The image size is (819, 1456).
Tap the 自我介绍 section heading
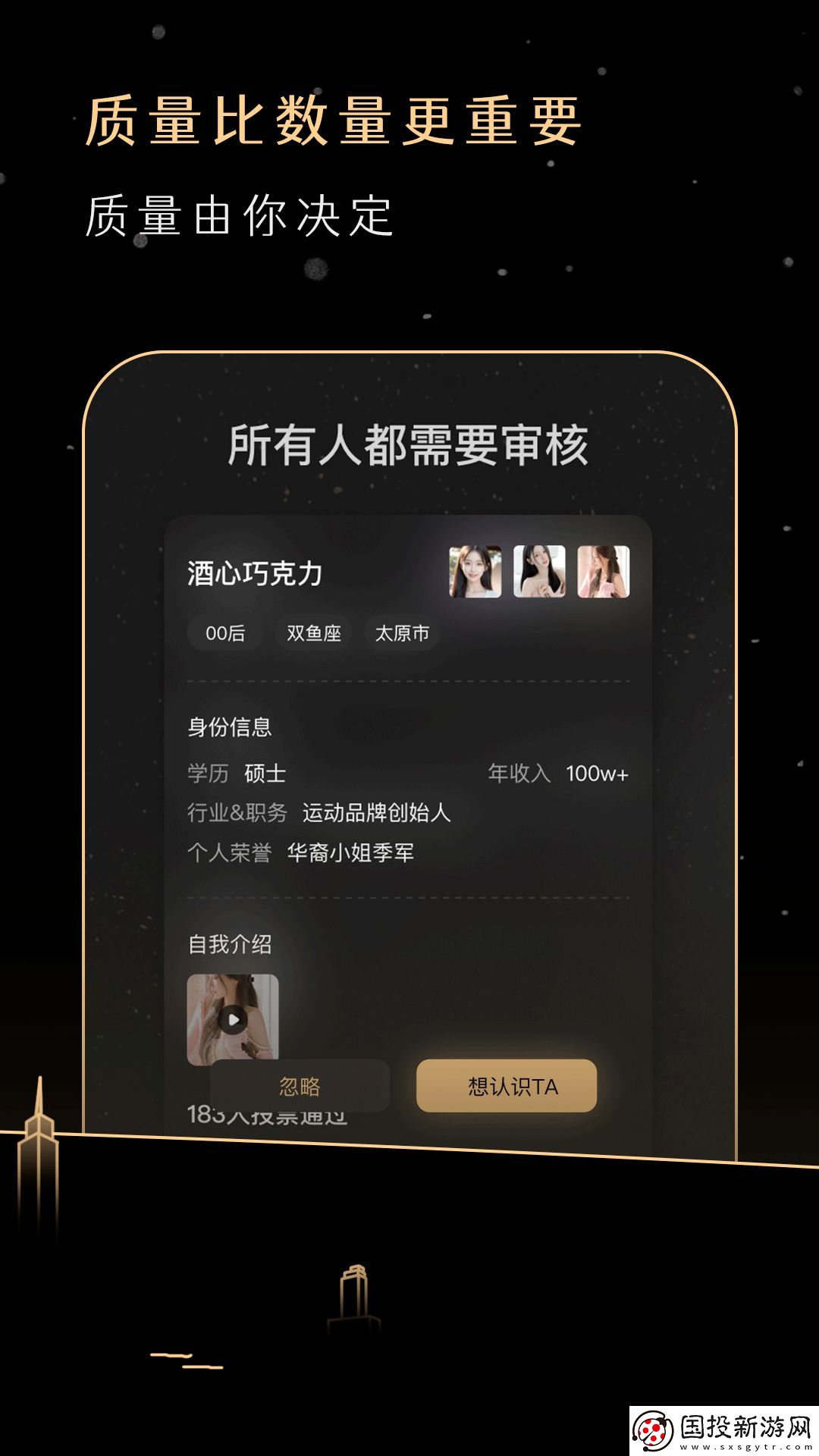pyautogui.click(x=230, y=944)
